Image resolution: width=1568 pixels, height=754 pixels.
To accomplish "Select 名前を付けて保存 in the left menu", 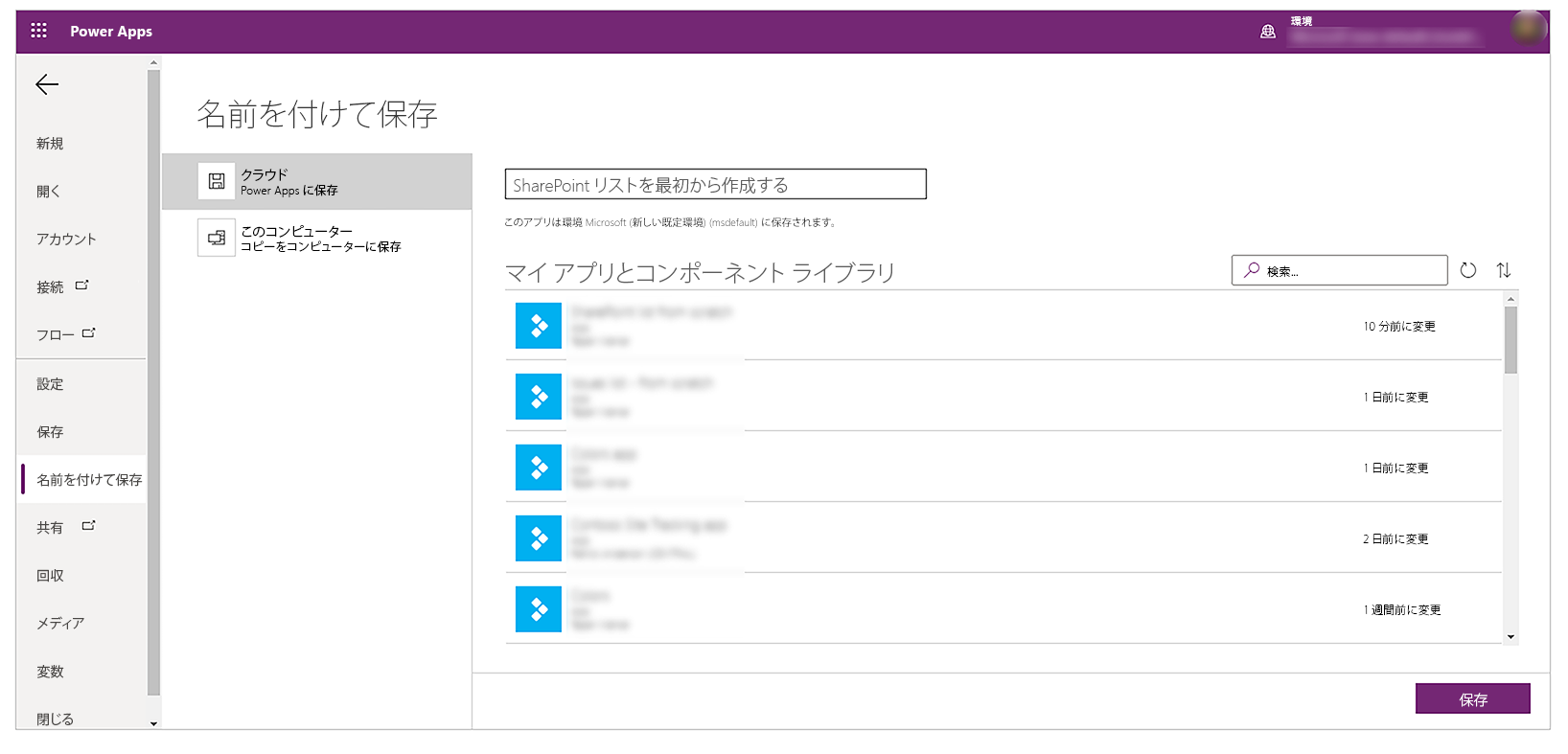I will [82, 479].
